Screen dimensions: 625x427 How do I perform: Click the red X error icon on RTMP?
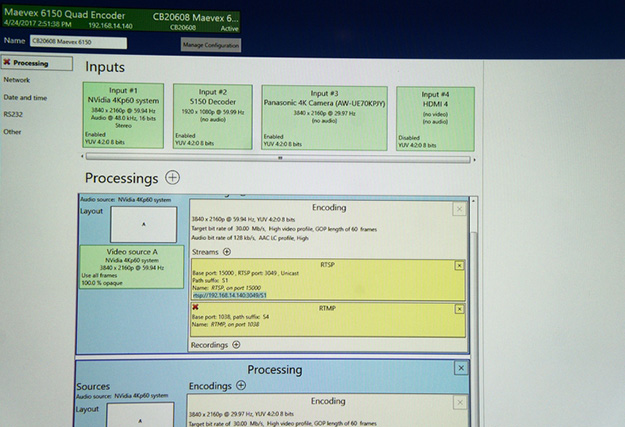pos(196,308)
